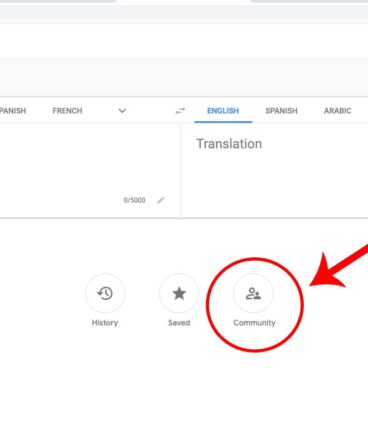Select the ENGLISH target language tab
Viewport: 368px width, 445px height.
223,111
